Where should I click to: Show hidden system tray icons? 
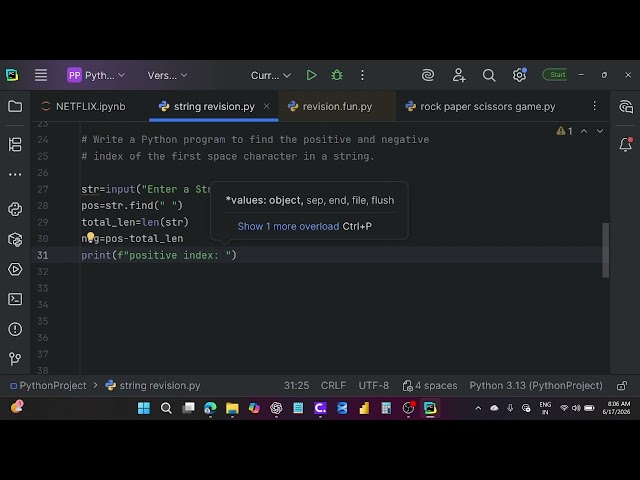point(478,408)
